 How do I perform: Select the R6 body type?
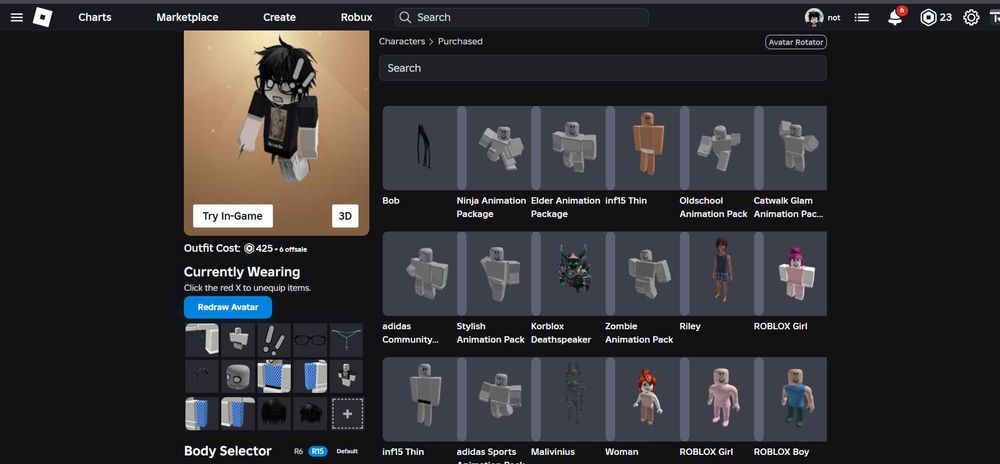298,451
